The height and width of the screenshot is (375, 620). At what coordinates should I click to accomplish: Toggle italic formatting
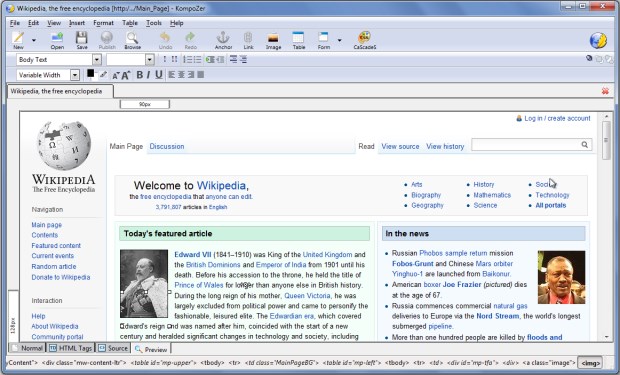149,75
